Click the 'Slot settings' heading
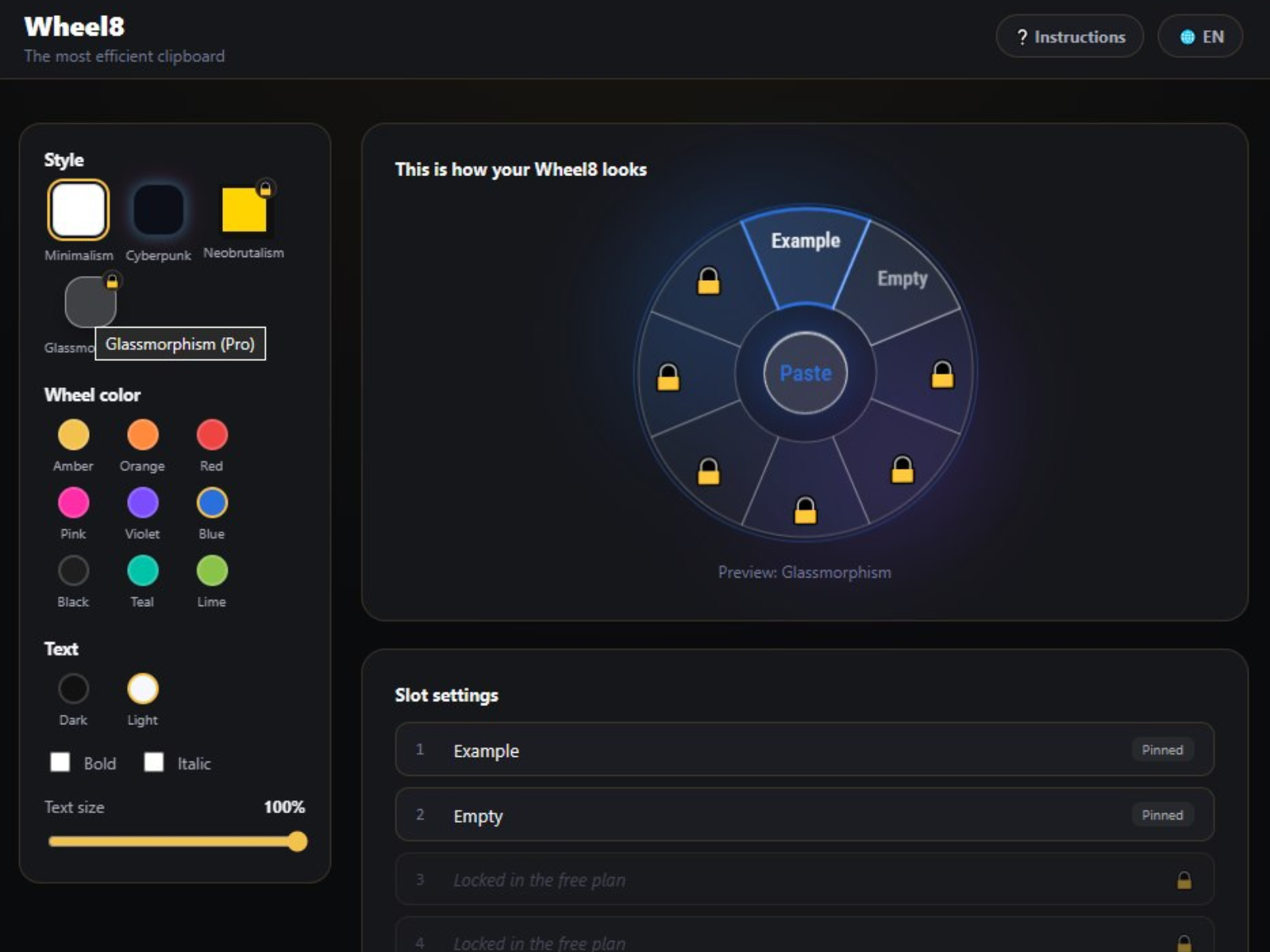1270x952 pixels. (447, 695)
